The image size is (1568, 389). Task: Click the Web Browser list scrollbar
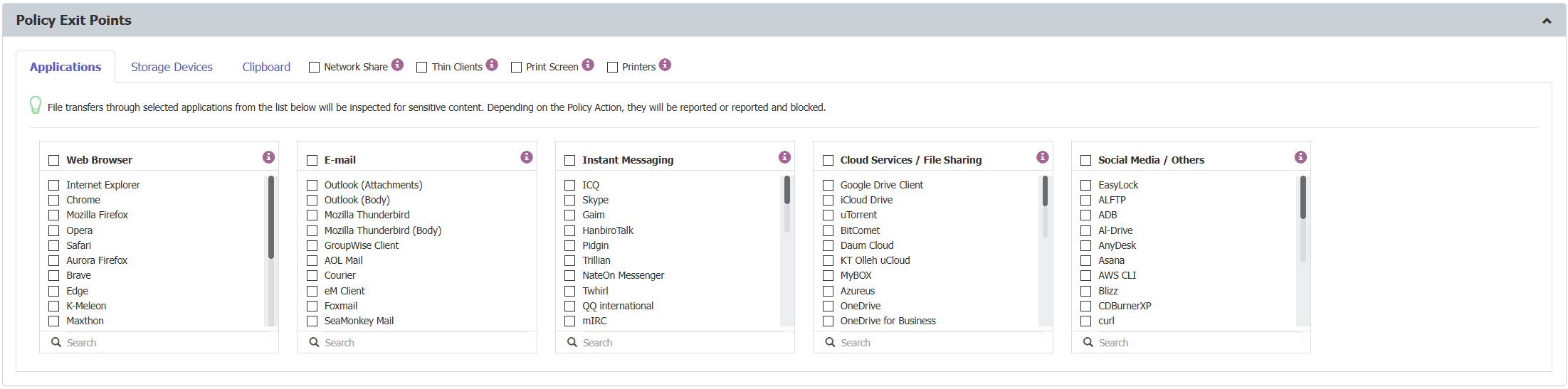click(270, 218)
